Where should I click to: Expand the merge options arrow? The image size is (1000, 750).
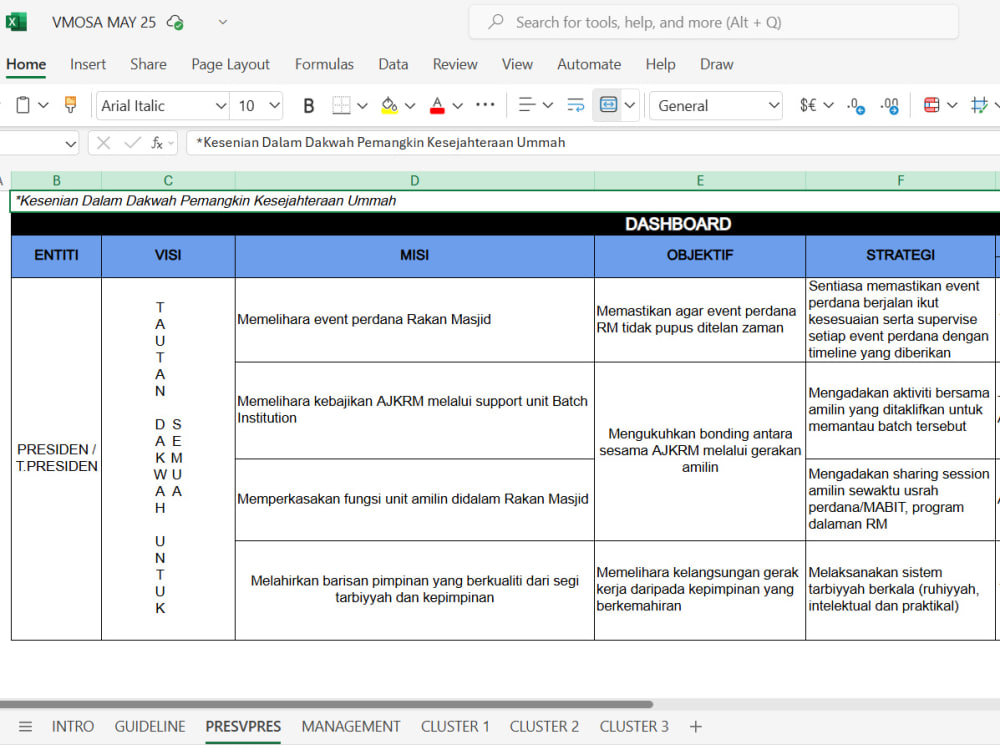point(630,105)
